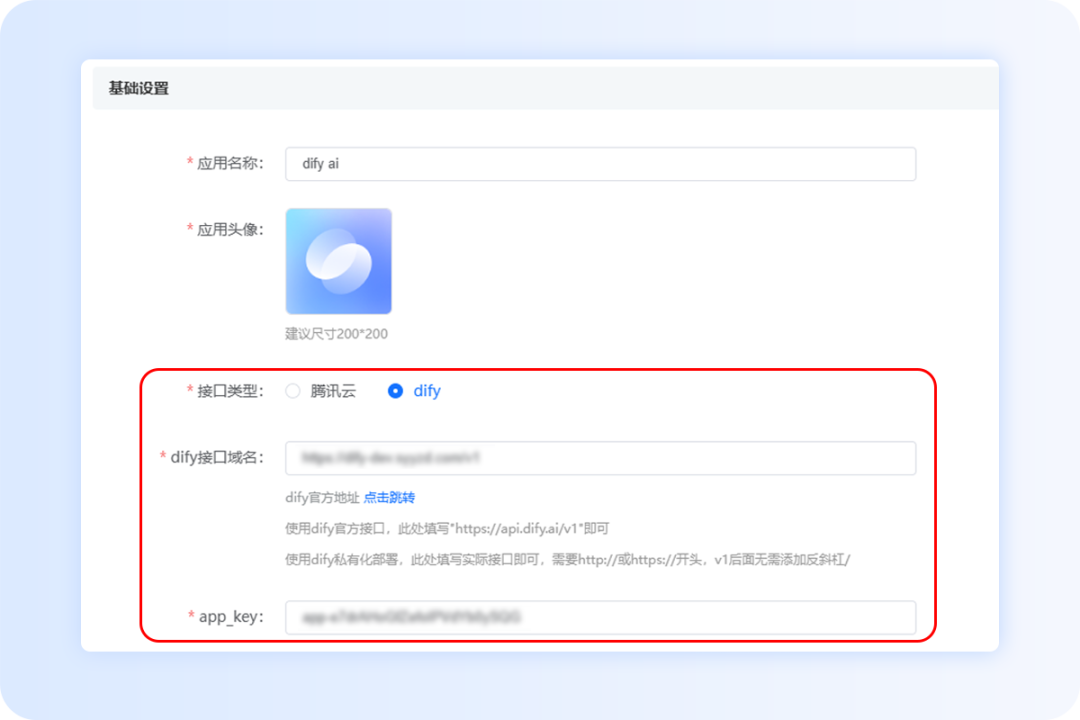The height and width of the screenshot is (720, 1080).
Task: Select the 腾讯云 interface type radio button
Action: [292, 391]
